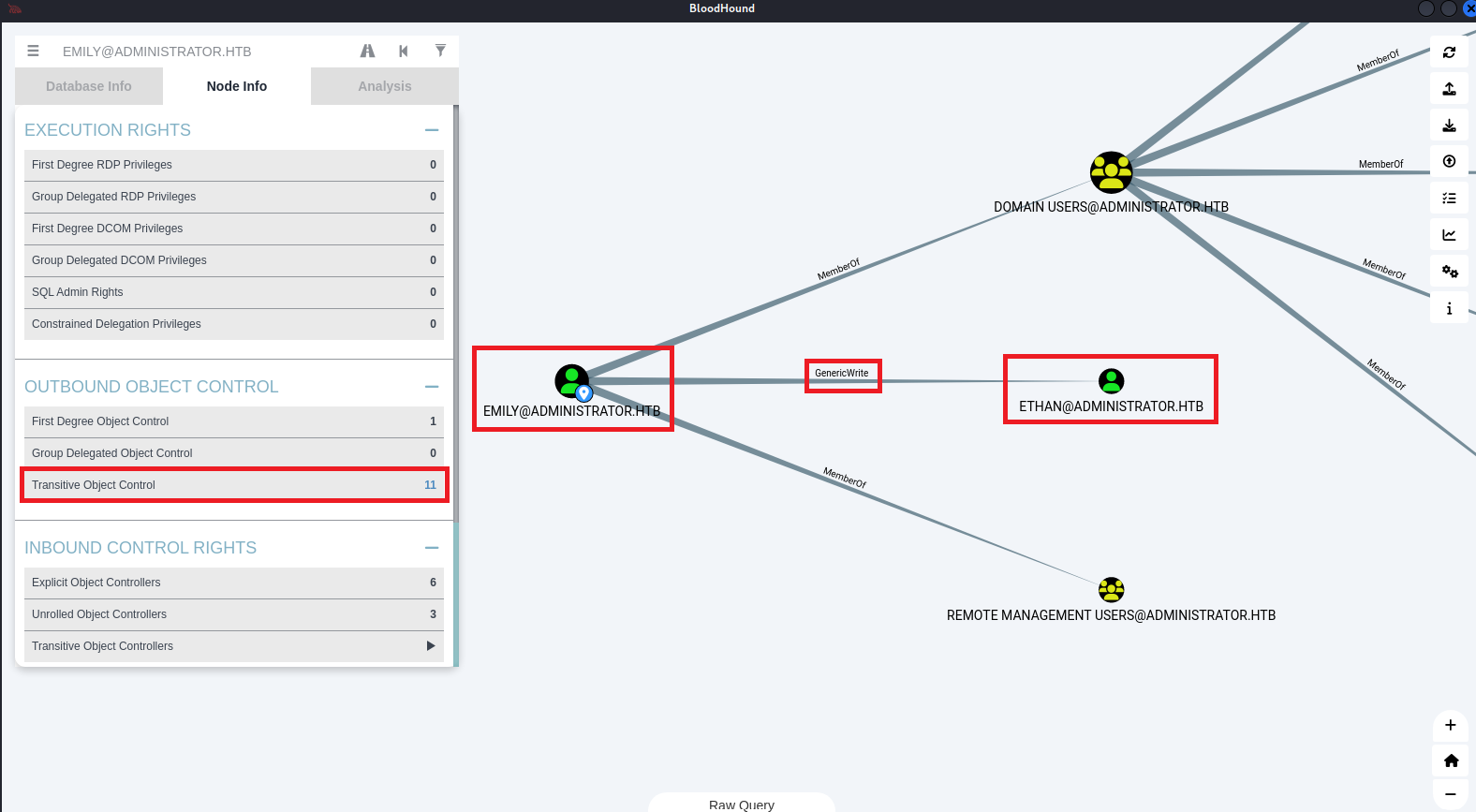Toggle the info panel with hamburger icon
The width and height of the screenshot is (1476, 812).
[34, 51]
